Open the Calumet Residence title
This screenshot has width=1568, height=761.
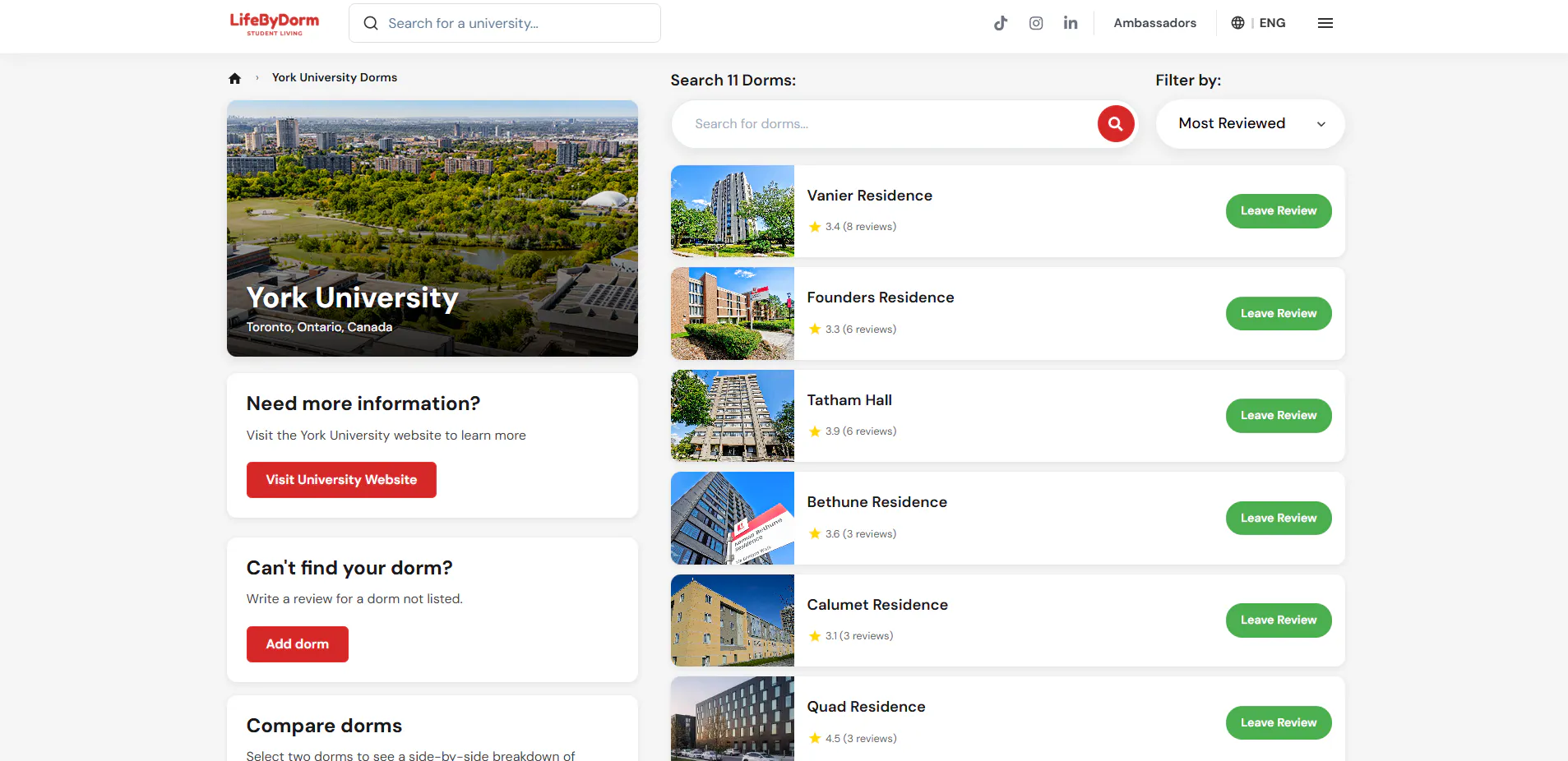[877, 605]
